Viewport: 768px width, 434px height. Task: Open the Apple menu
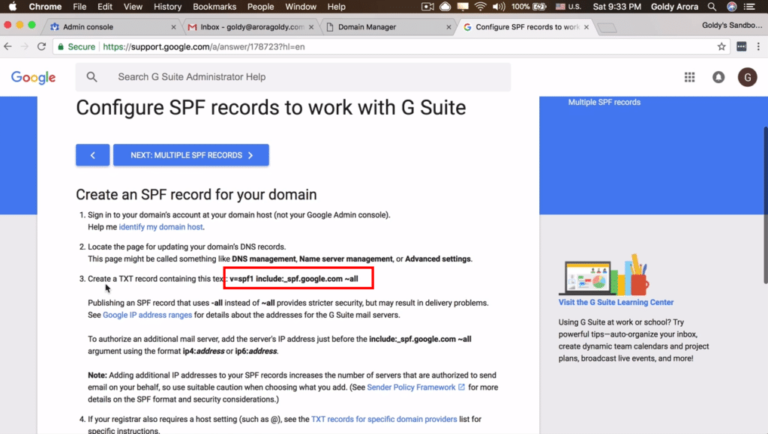tap(13, 7)
